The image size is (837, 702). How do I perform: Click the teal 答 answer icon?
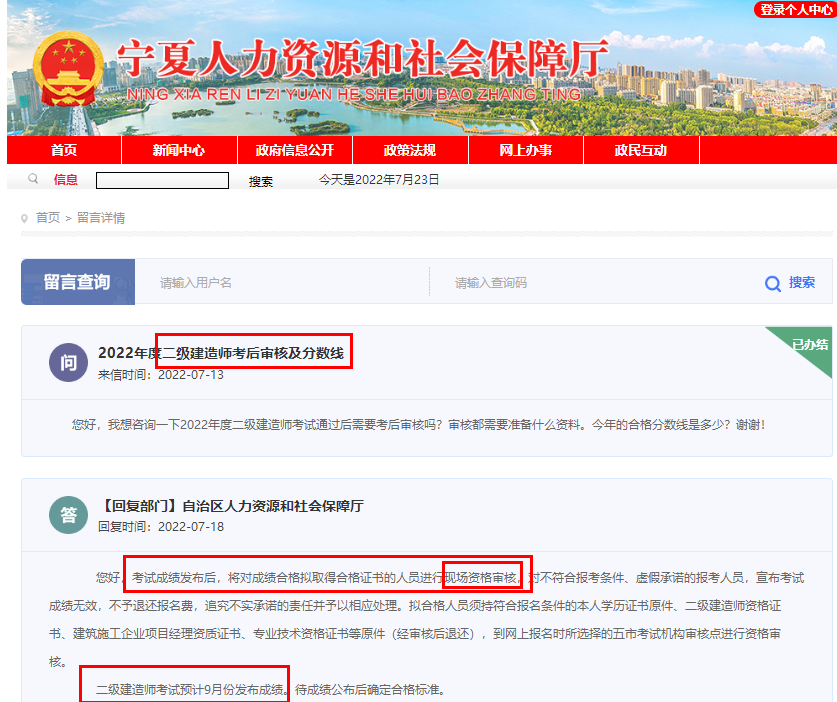(68, 515)
